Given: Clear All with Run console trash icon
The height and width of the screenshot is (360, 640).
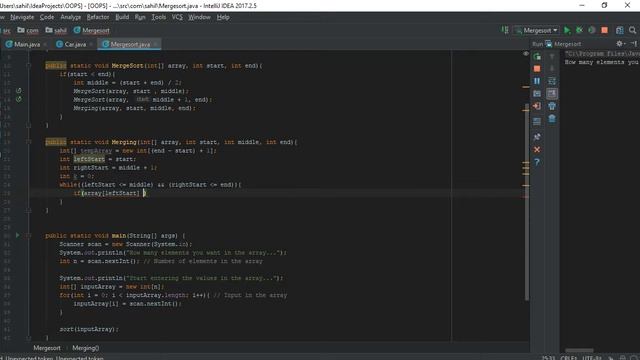Looking at the screenshot, I should 552,119.
